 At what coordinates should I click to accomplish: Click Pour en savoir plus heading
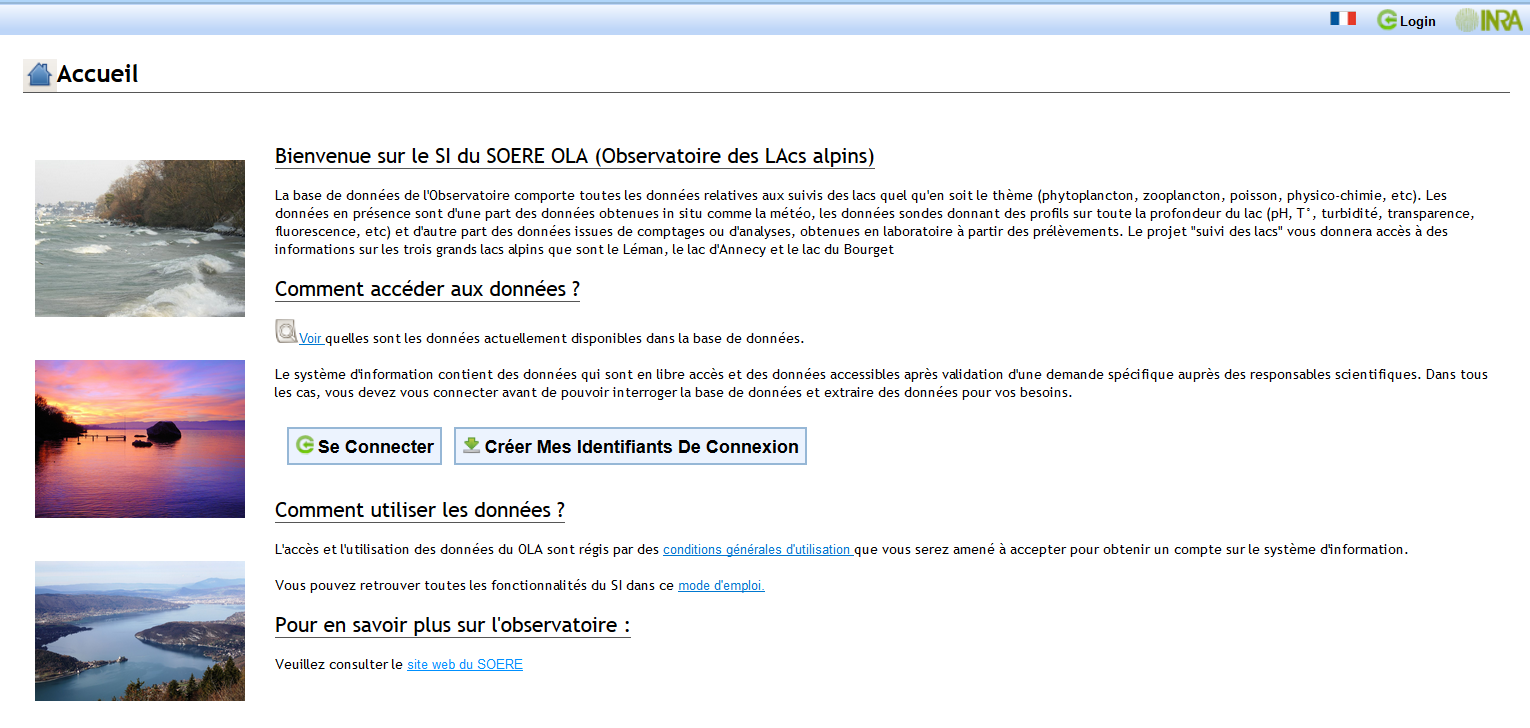453,626
